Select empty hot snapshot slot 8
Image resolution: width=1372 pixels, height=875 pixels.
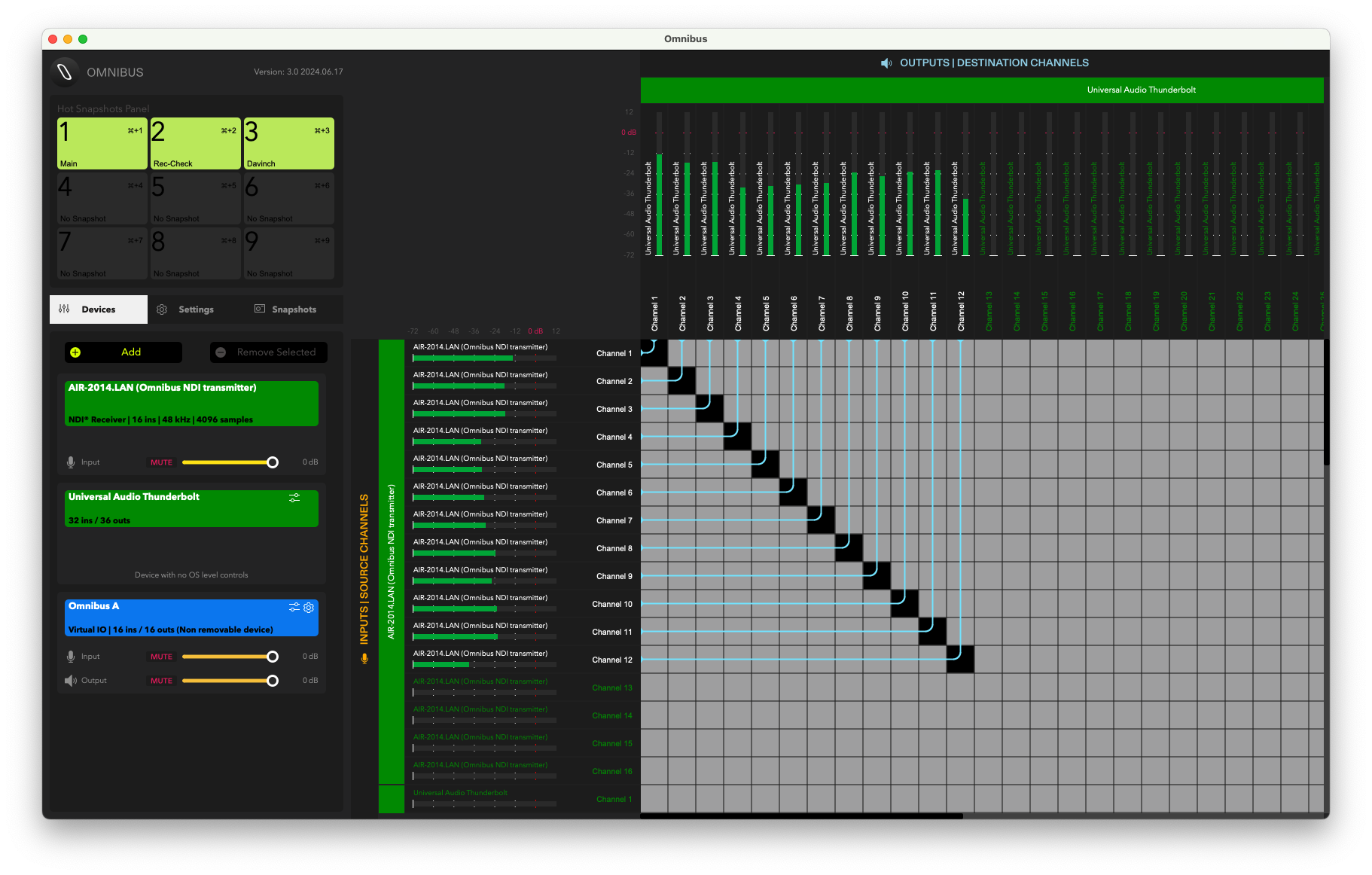click(196, 254)
